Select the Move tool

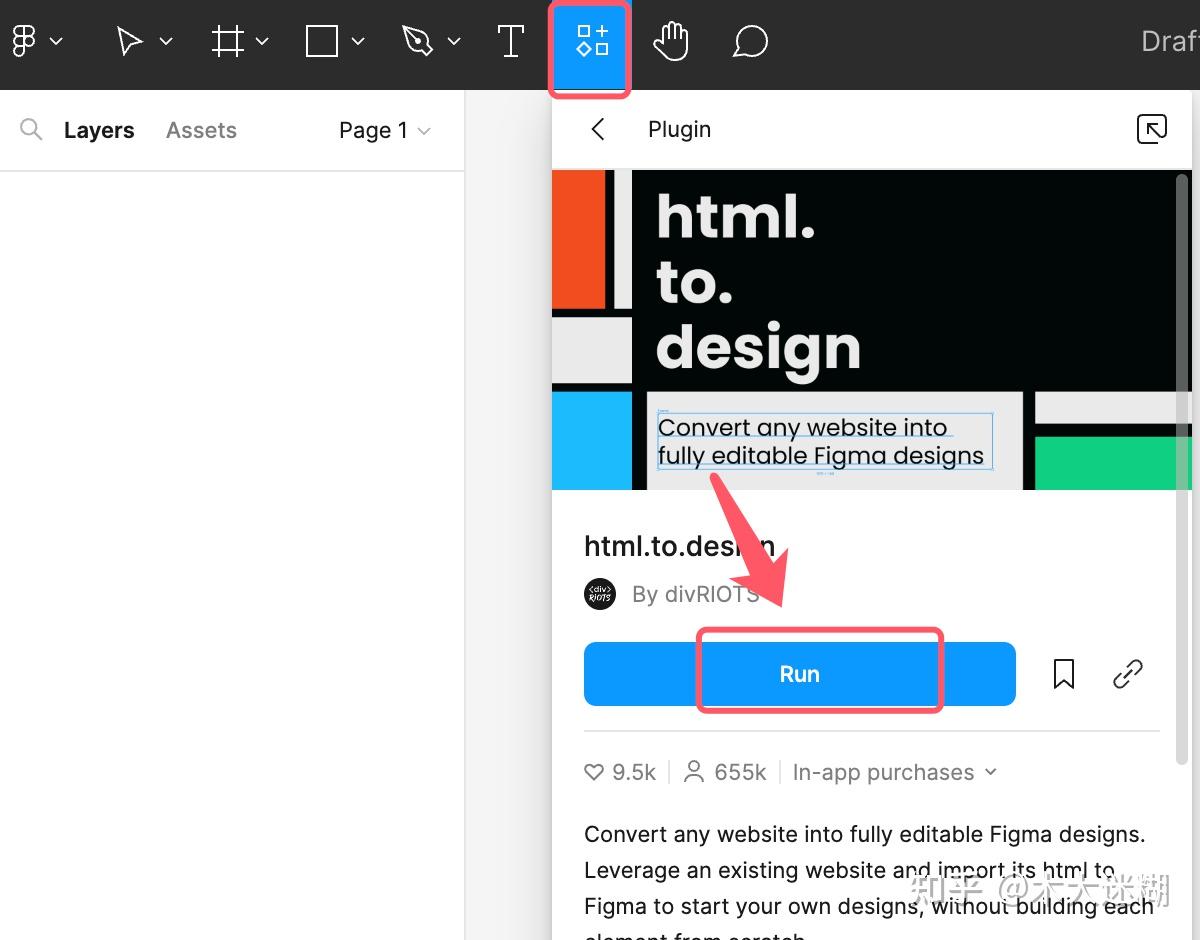(129, 41)
